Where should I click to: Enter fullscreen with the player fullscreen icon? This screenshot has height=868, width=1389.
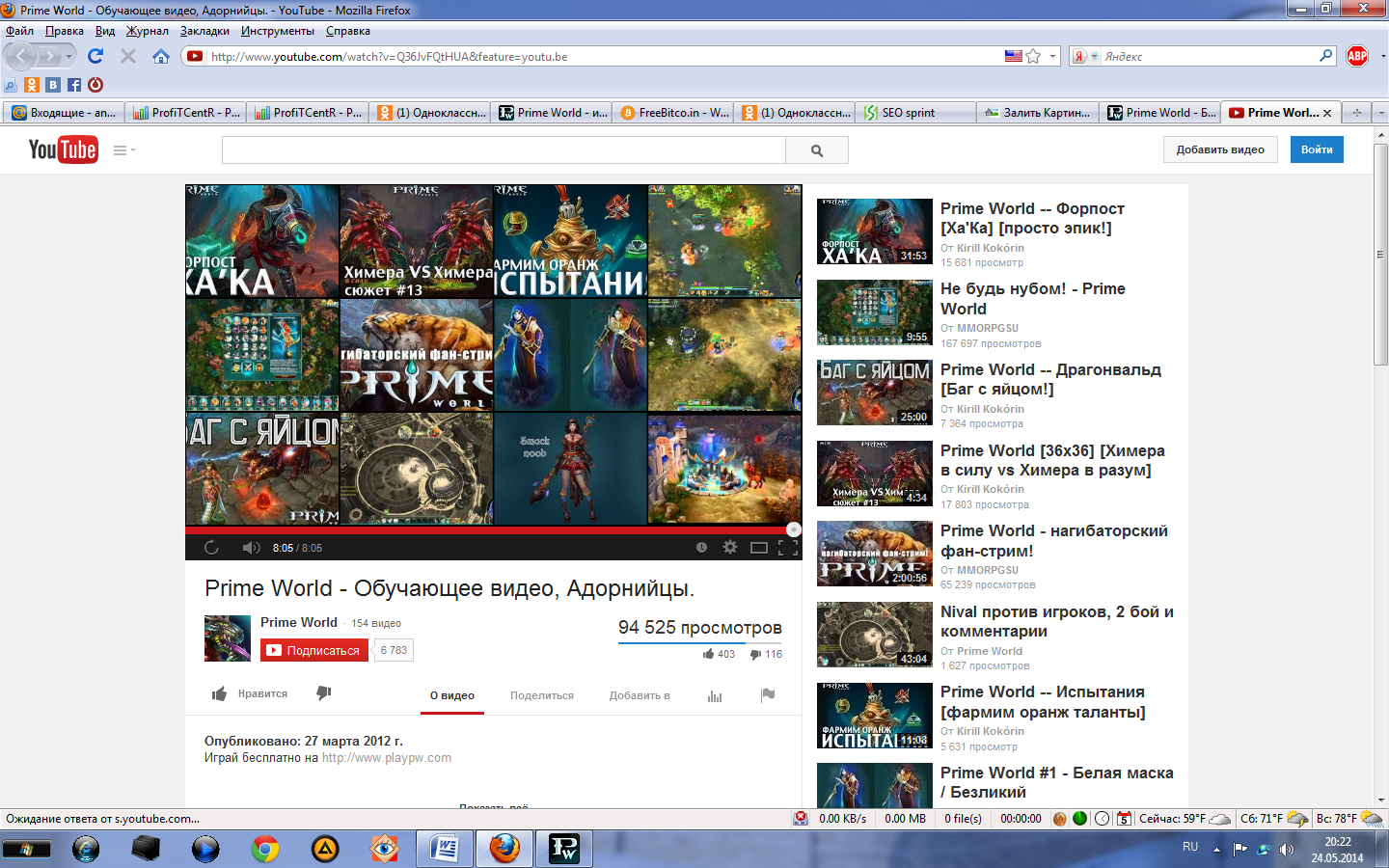tap(788, 548)
